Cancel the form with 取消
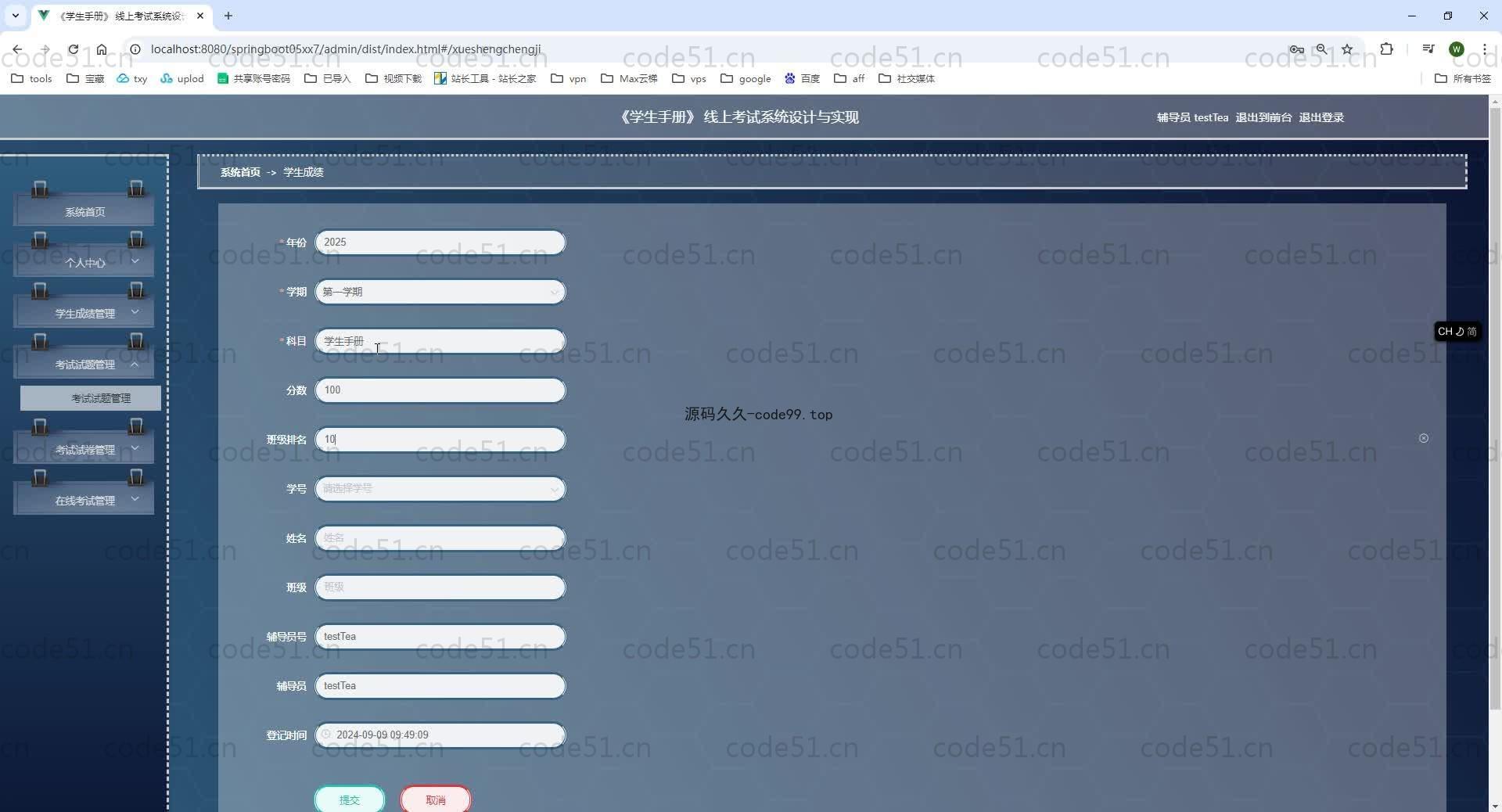 click(436, 799)
